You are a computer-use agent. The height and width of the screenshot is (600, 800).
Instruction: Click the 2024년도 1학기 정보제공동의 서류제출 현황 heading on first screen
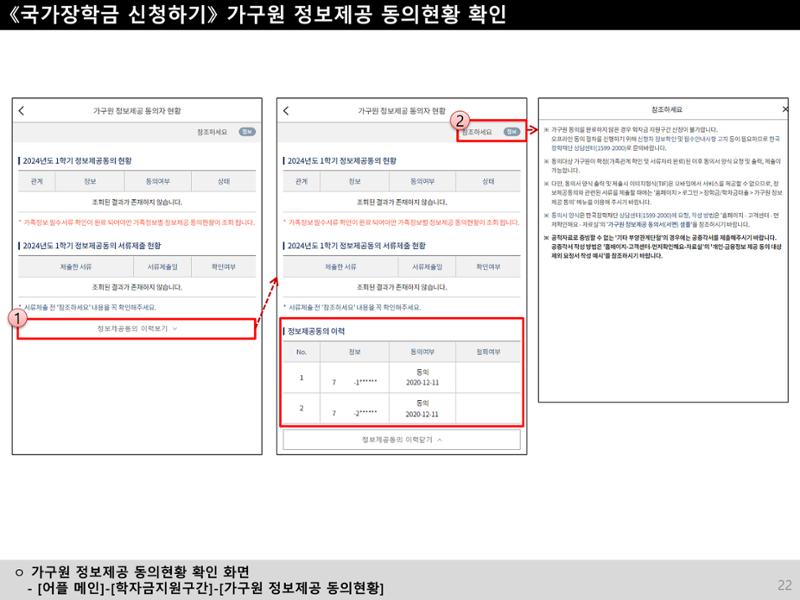point(92,245)
